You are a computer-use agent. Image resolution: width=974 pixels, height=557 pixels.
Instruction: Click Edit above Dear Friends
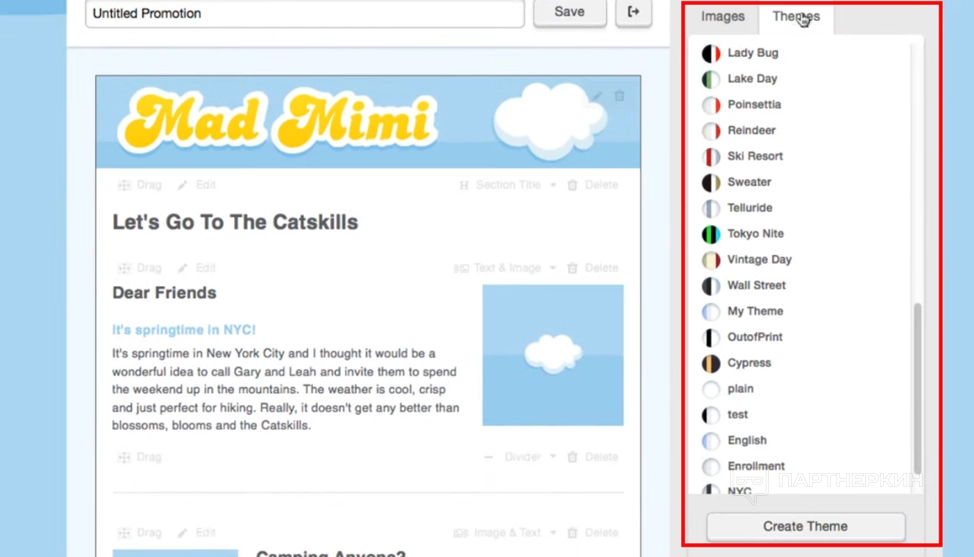click(197, 268)
